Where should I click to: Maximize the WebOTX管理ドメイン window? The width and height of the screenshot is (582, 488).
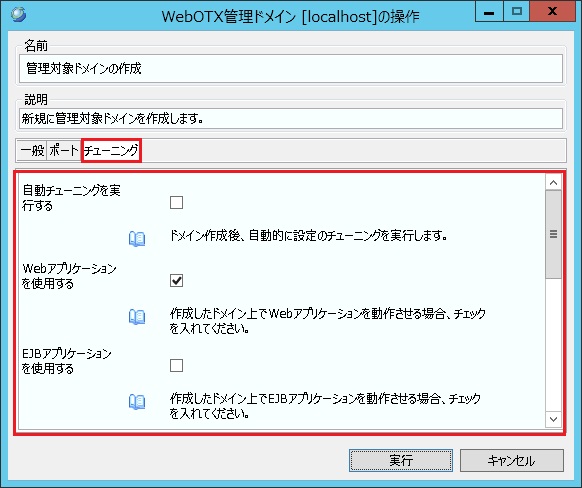point(517,12)
